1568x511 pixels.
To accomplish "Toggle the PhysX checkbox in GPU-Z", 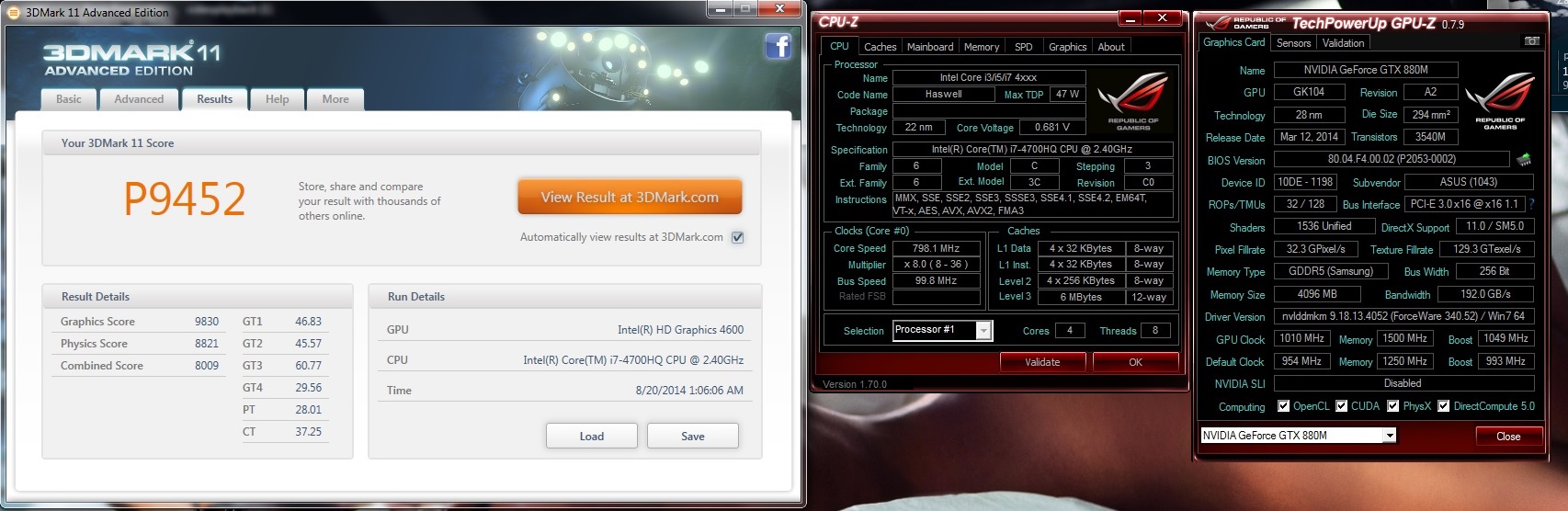I will click(x=1392, y=405).
